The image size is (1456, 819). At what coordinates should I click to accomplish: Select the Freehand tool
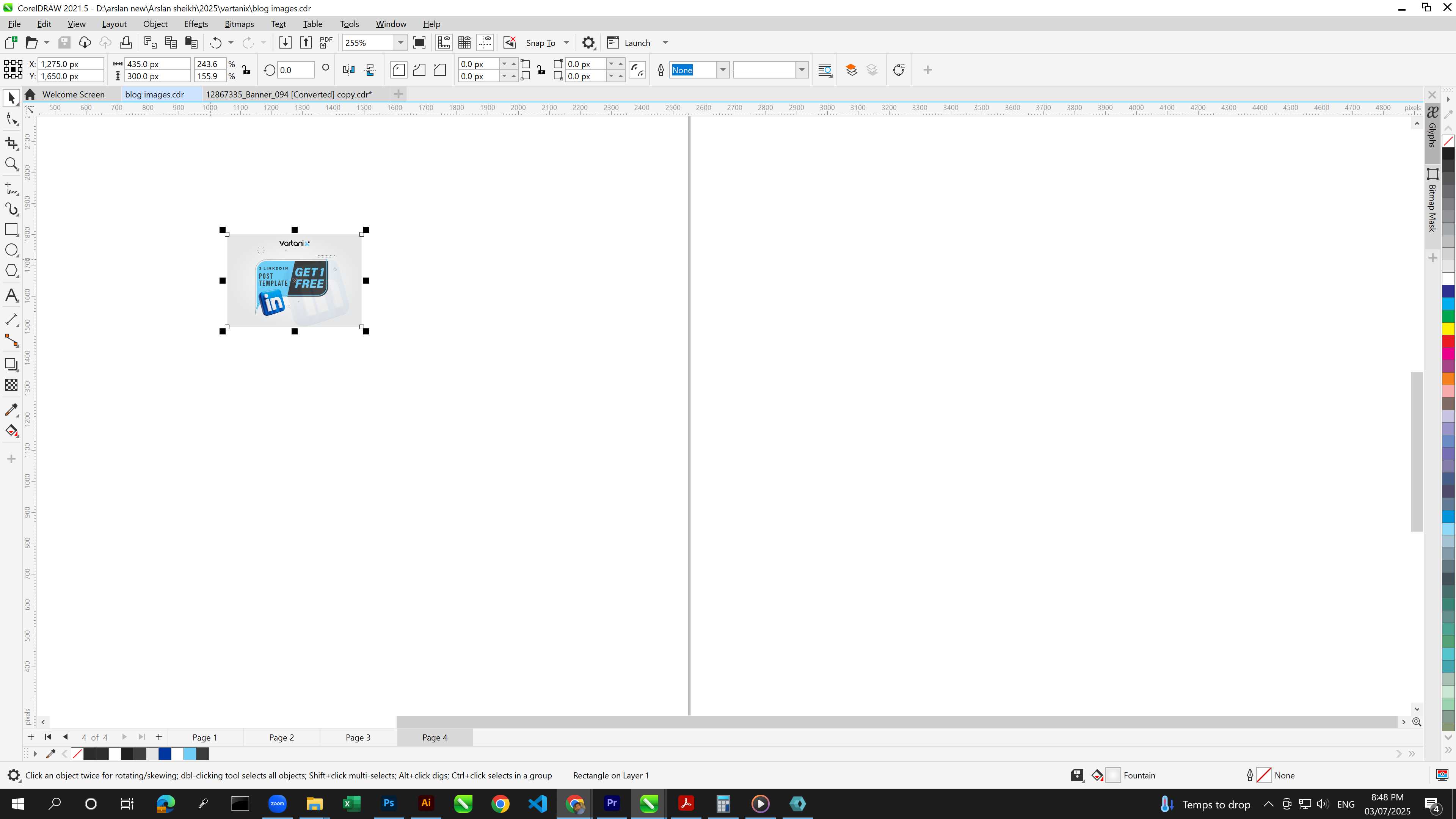(x=11, y=188)
